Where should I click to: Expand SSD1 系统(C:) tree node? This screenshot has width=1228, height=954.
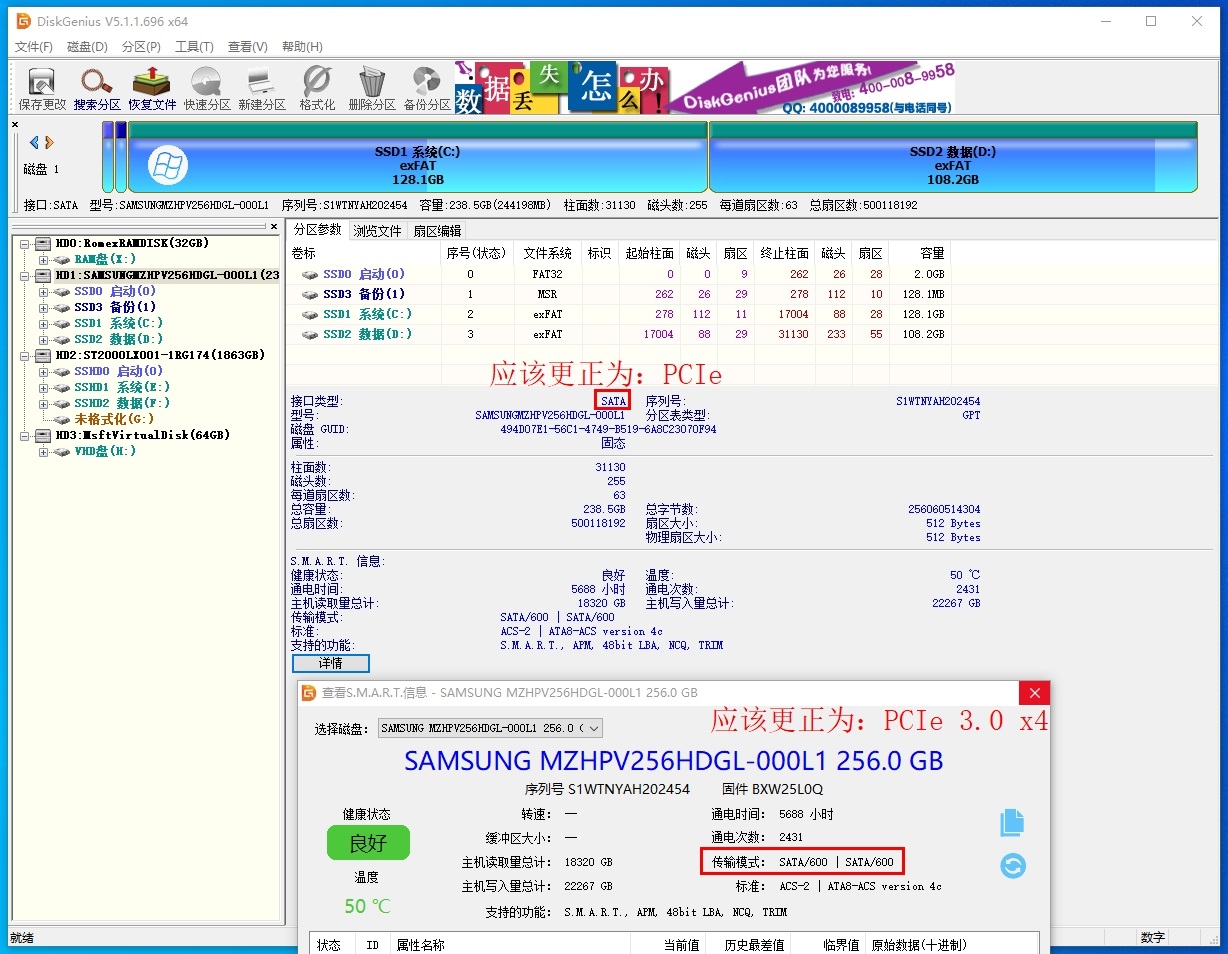pyautogui.click(x=44, y=323)
